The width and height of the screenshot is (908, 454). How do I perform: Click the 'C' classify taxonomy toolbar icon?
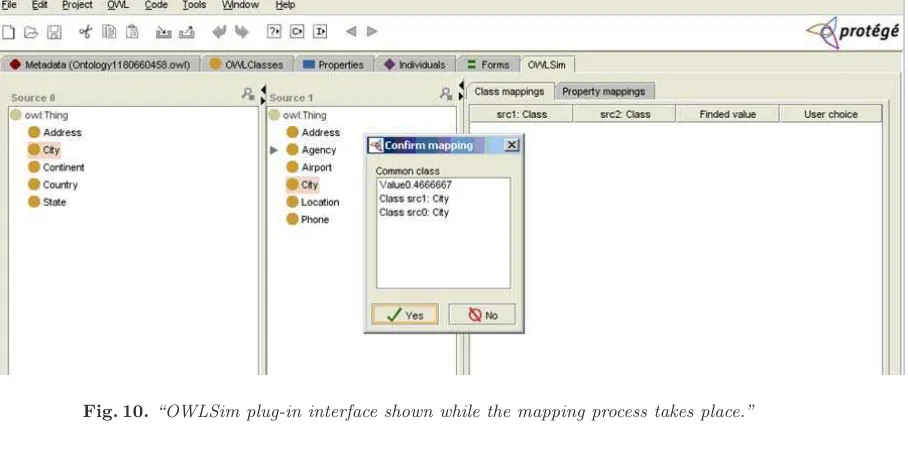click(297, 31)
